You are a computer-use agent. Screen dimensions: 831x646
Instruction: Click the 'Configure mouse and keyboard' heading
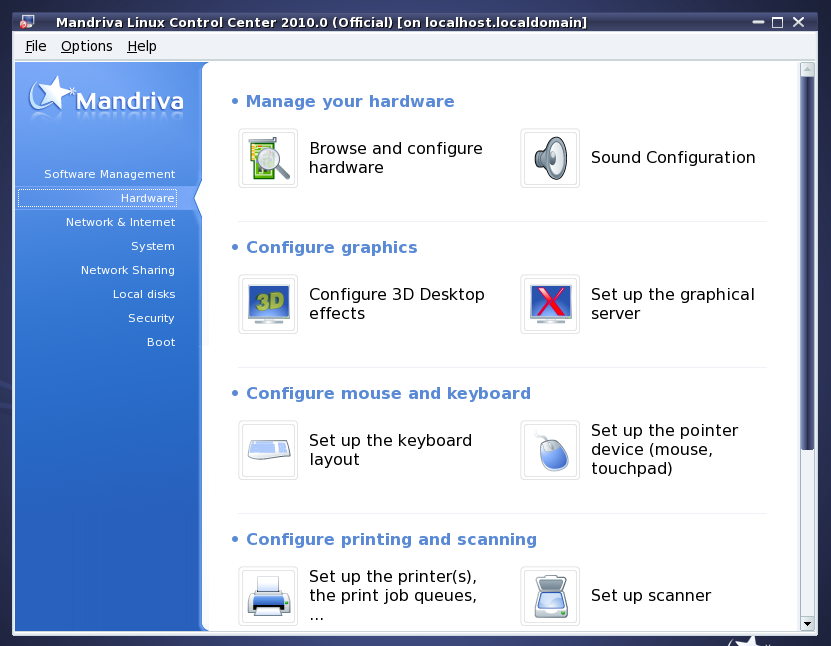coord(388,393)
